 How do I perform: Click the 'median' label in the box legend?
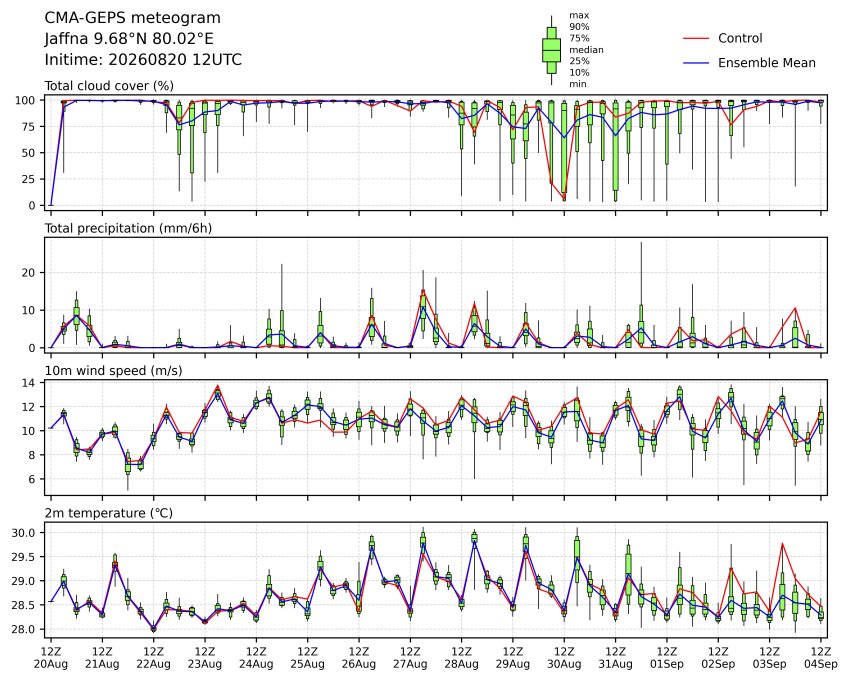(x=586, y=50)
